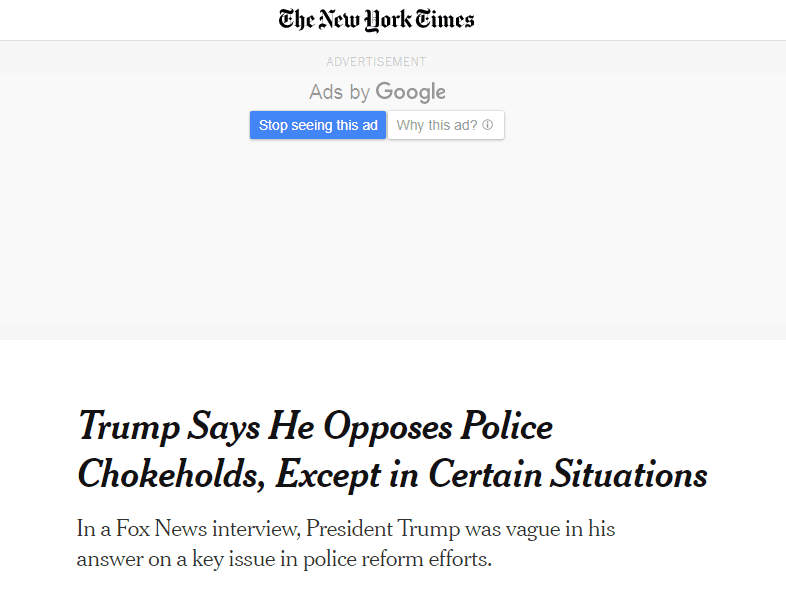Click the word "Times" in the masthead

tap(446, 20)
